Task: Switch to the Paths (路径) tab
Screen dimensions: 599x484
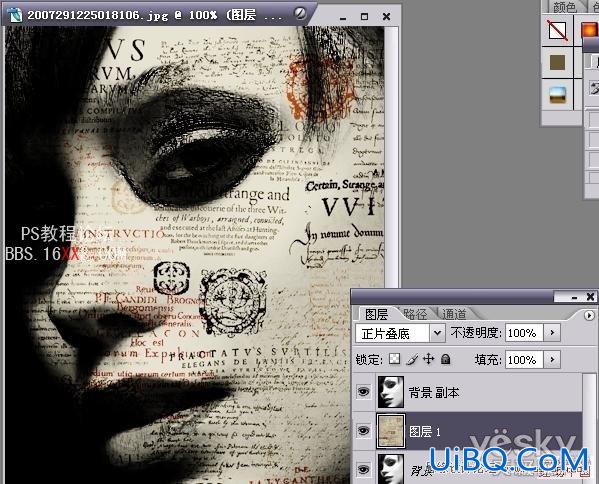Action: point(415,314)
